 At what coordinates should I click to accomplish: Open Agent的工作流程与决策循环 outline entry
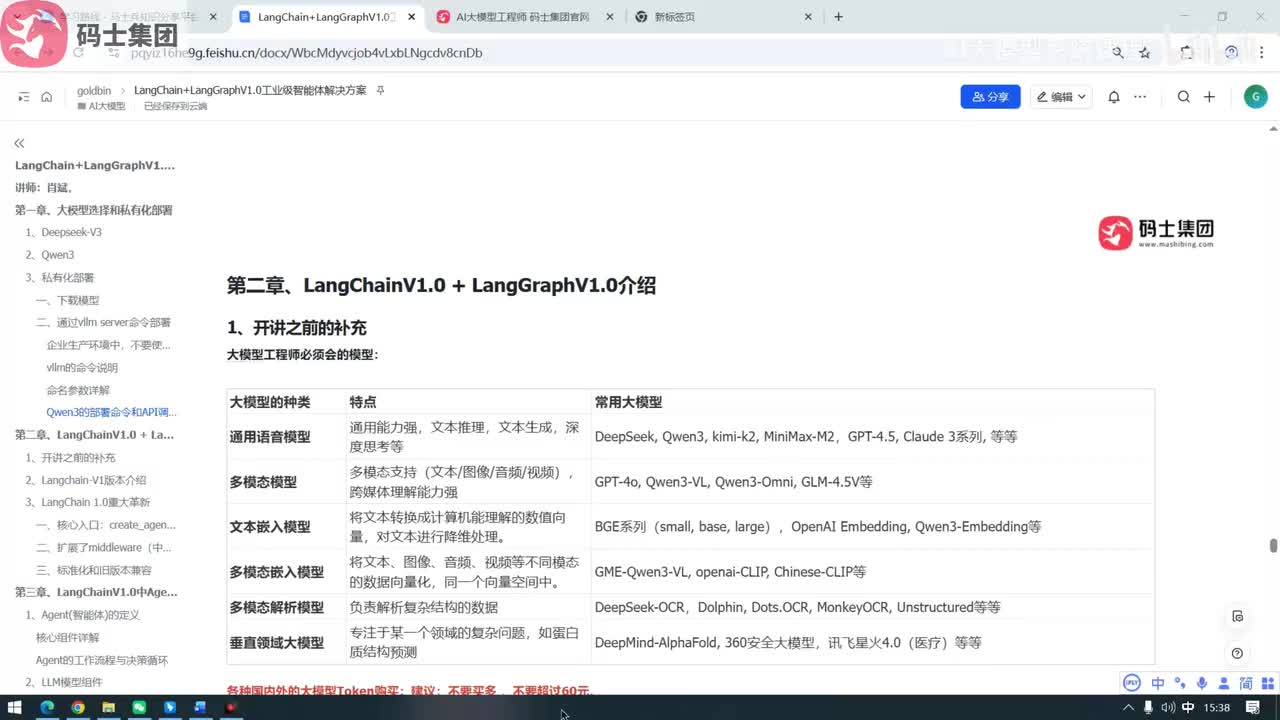pos(102,660)
